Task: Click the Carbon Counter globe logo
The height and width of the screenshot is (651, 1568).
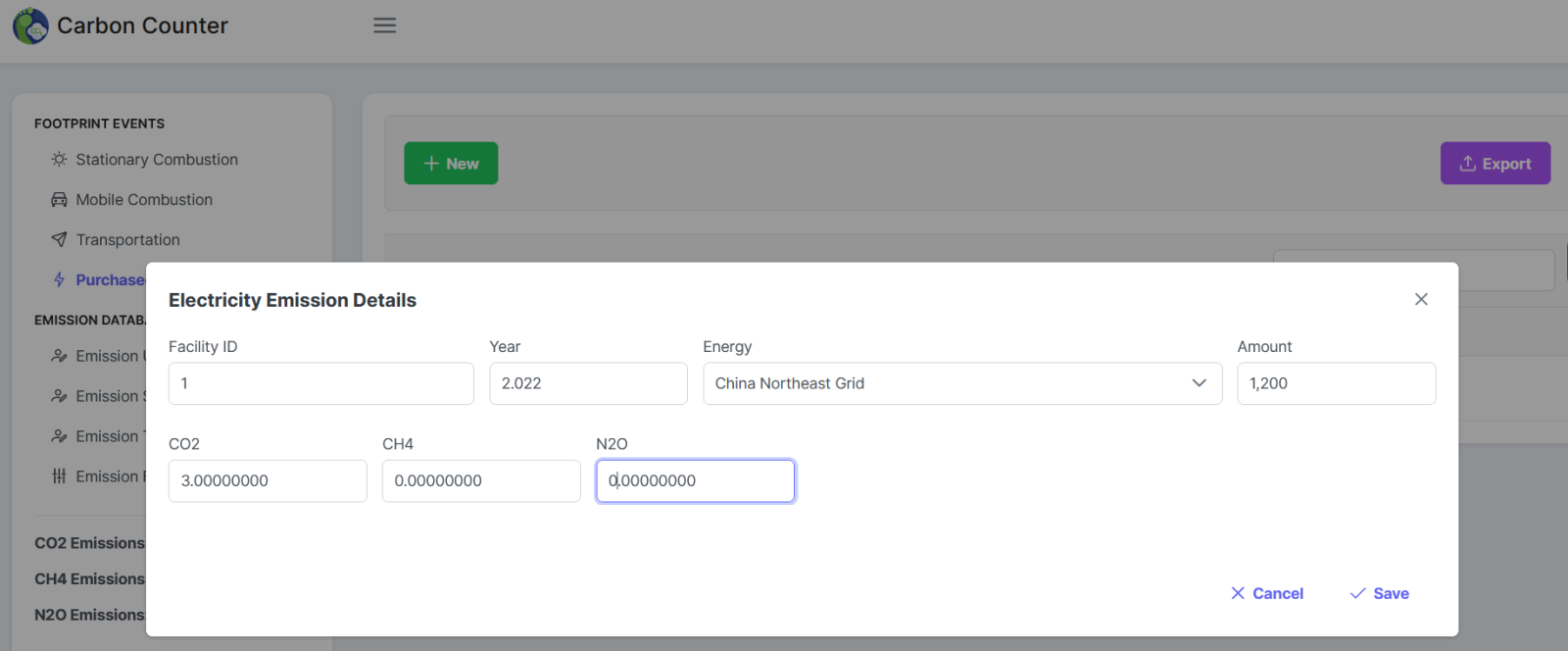Action: (x=30, y=26)
